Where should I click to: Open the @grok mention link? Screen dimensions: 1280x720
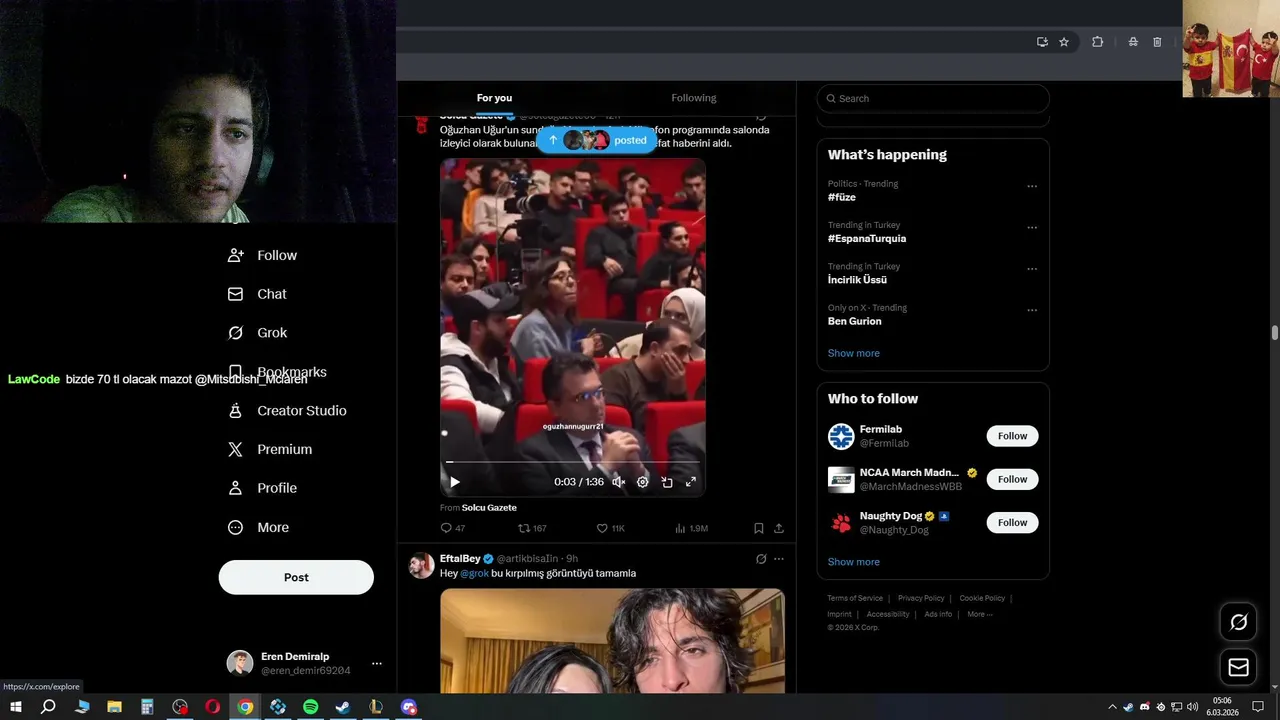[474, 573]
